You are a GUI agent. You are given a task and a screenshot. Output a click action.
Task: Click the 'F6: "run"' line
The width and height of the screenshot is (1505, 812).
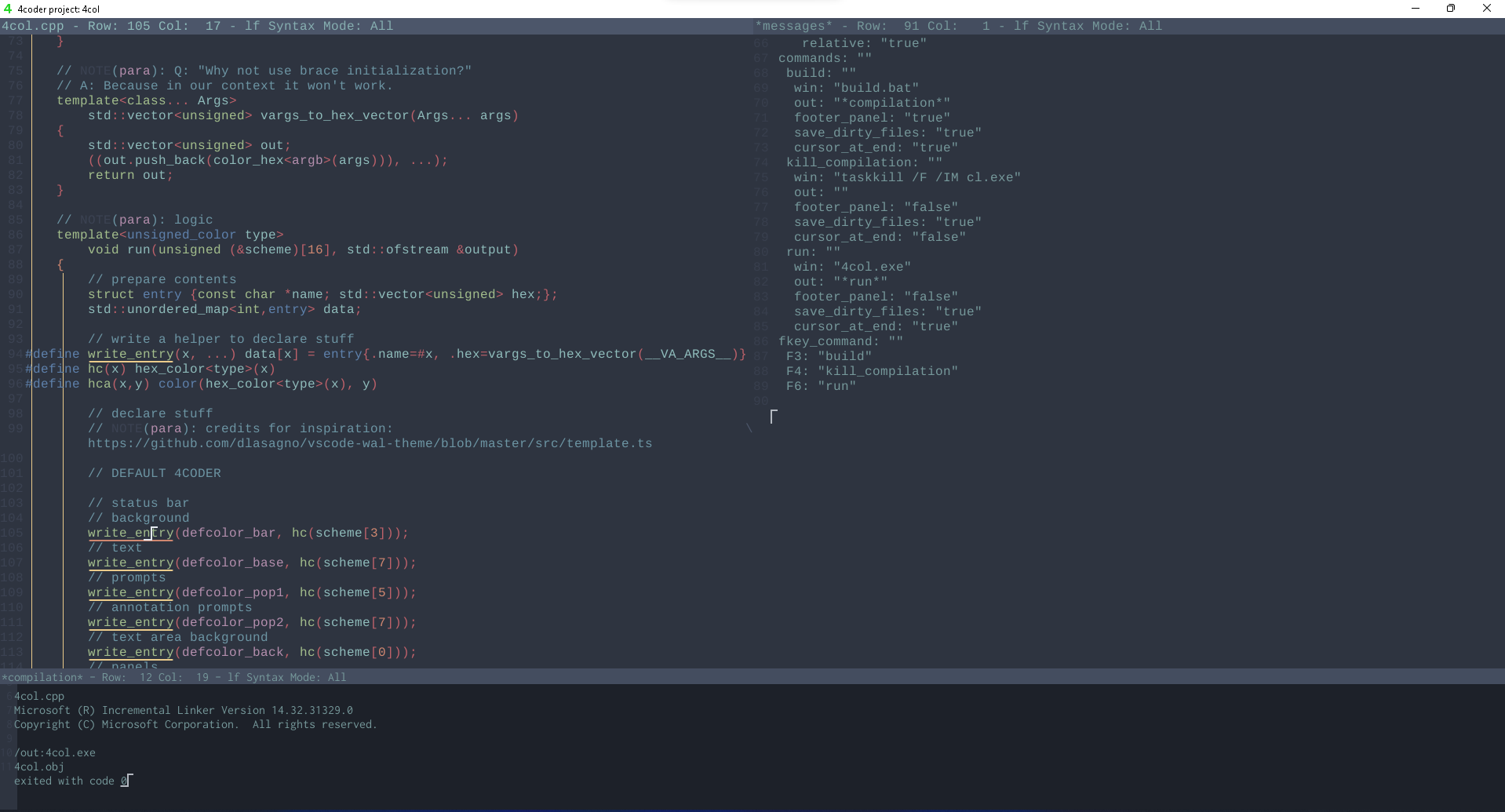pyautogui.click(x=821, y=386)
